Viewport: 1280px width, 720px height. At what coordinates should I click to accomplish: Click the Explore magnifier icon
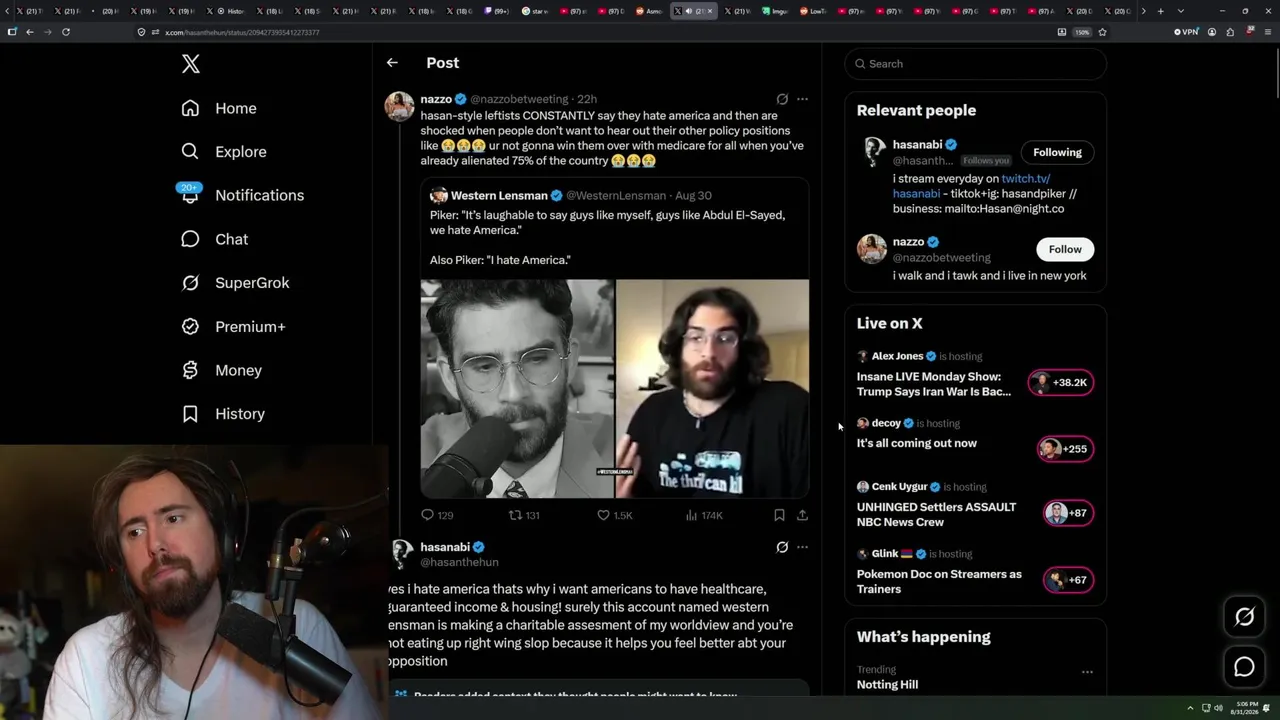point(190,152)
